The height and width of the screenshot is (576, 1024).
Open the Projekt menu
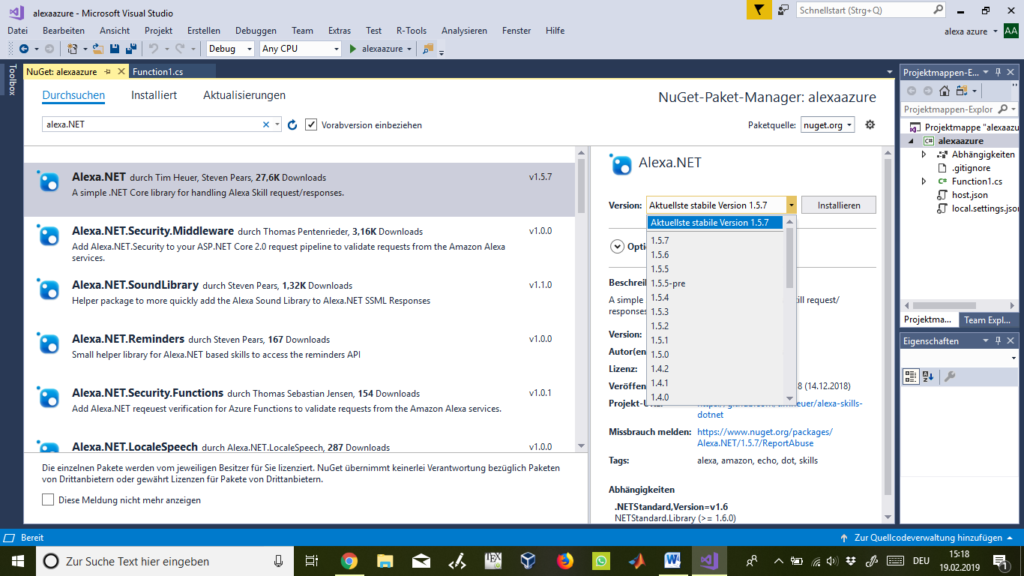(158, 31)
